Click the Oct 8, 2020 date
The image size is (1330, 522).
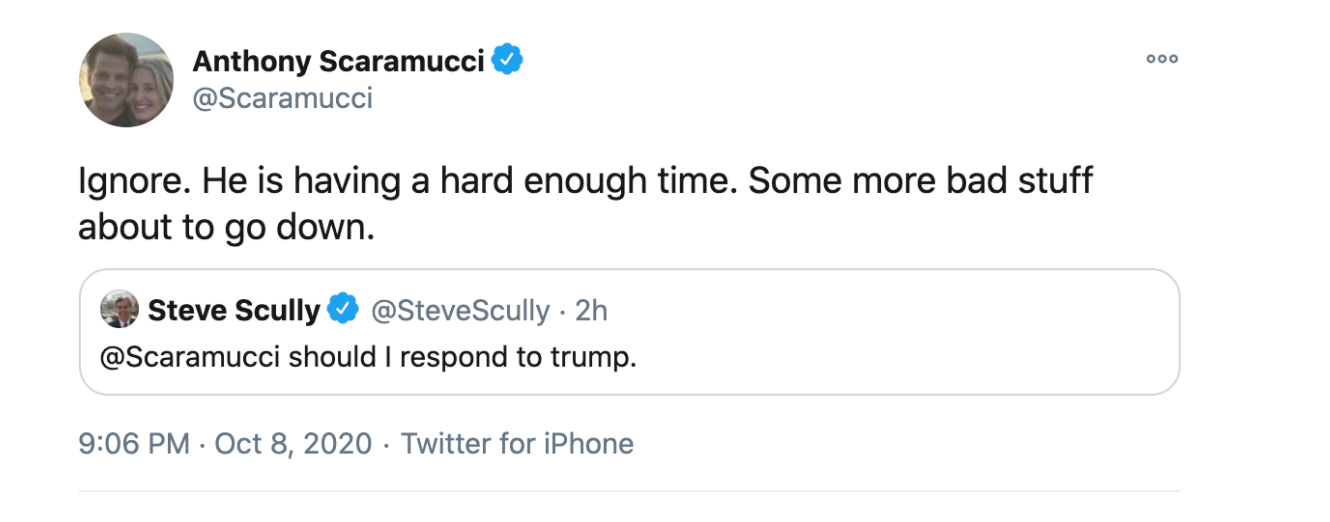point(292,443)
